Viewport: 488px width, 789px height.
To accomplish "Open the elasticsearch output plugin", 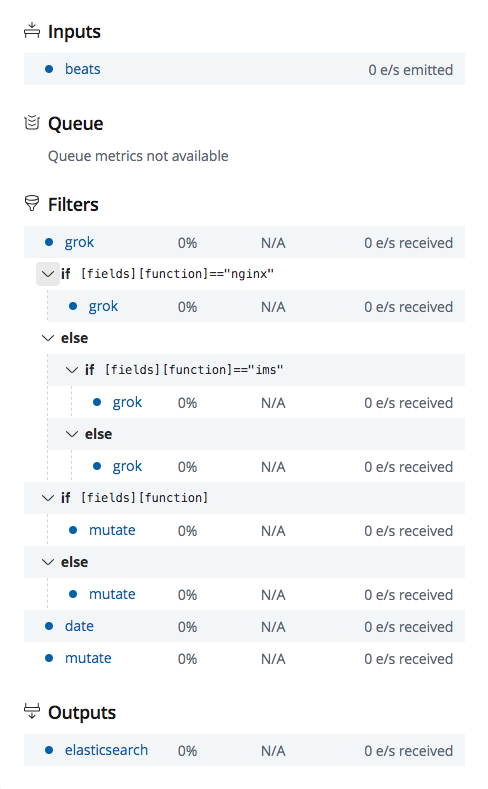I will coord(106,750).
